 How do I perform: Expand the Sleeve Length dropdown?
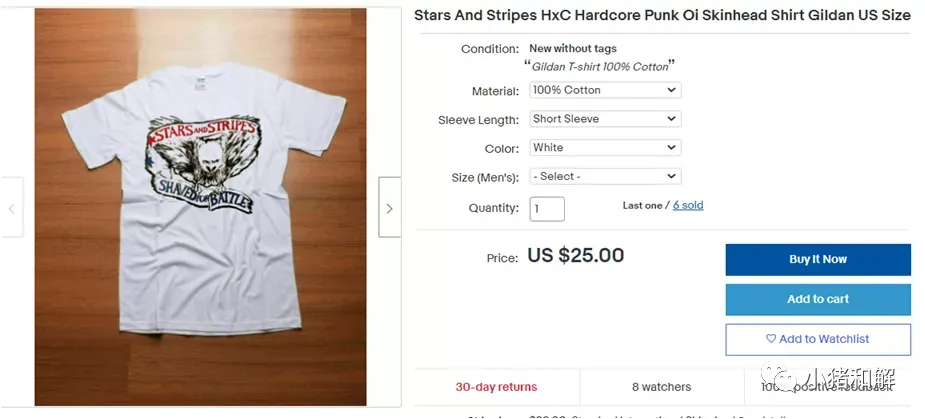(x=605, y=119)
